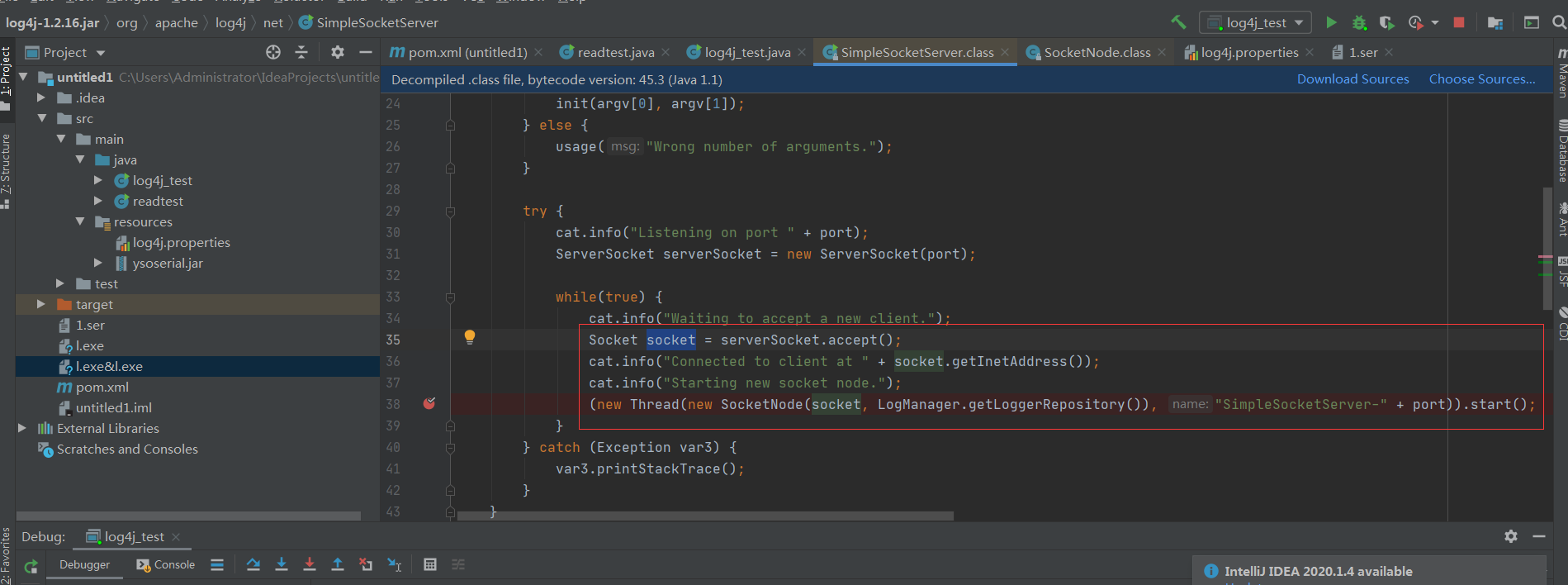Collapse all in Project panel
This screenshot has width=1568, height=585.
coord(301,52)
